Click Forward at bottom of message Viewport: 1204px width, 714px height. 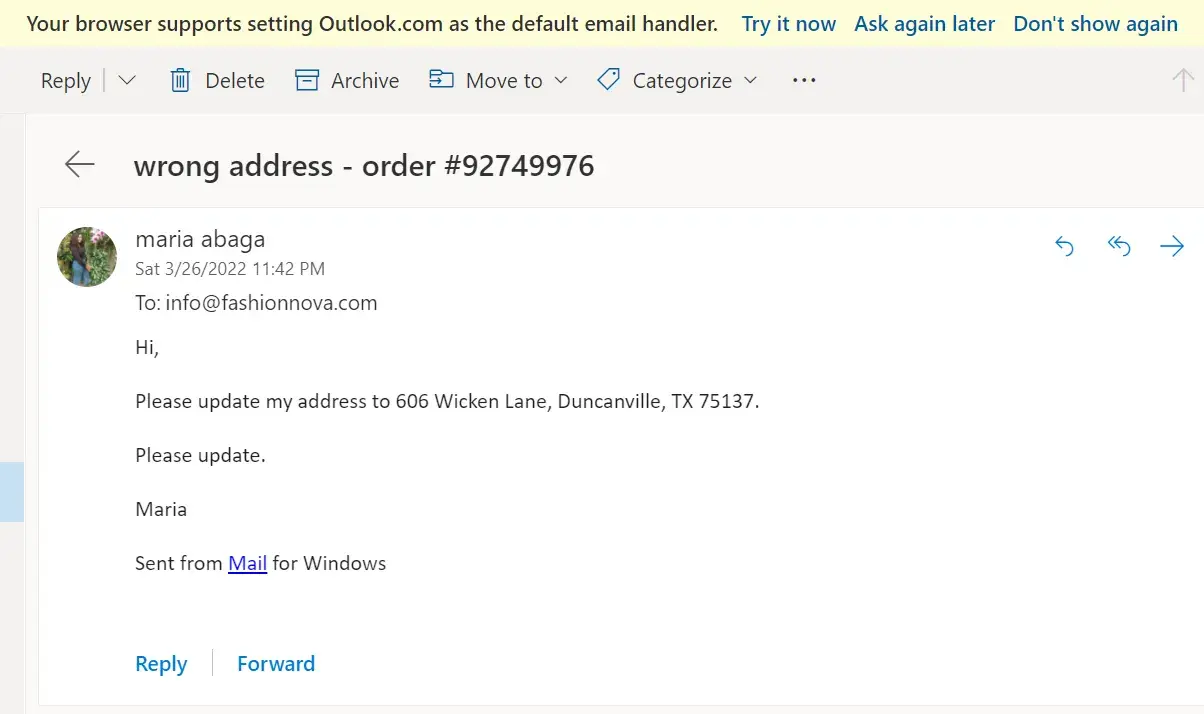tap(276, 663)
